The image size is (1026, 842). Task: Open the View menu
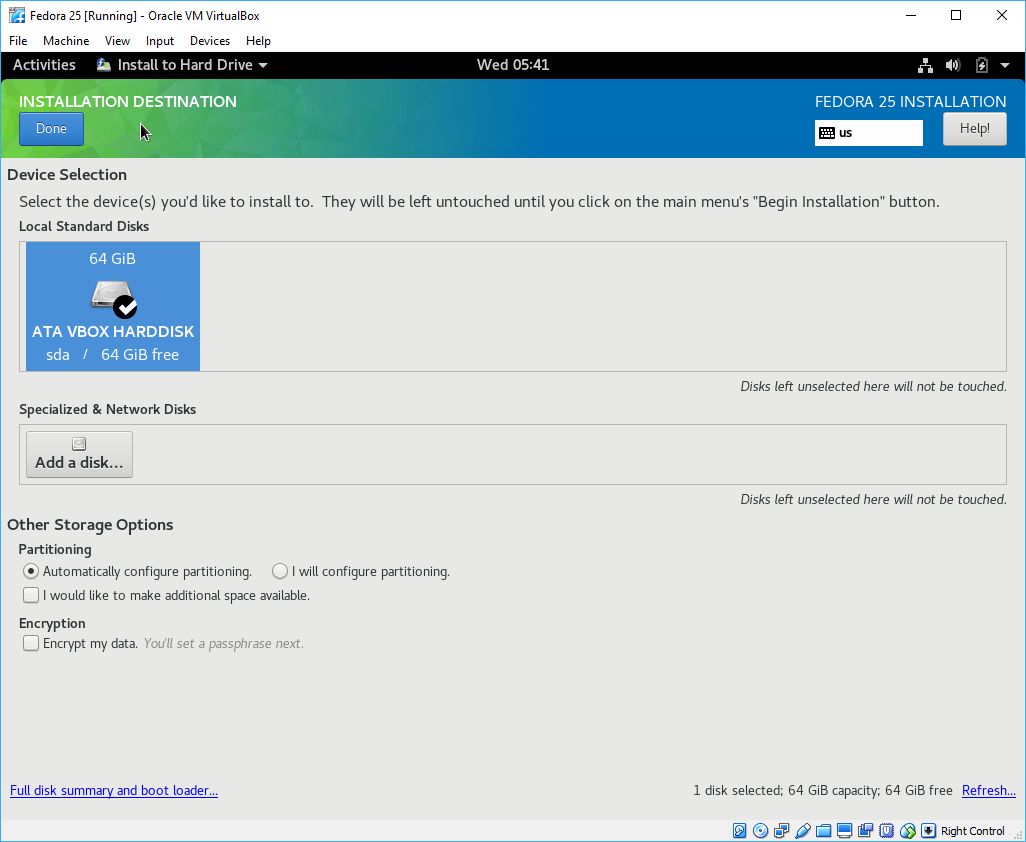pyautogui.click(x=117, y=41)
